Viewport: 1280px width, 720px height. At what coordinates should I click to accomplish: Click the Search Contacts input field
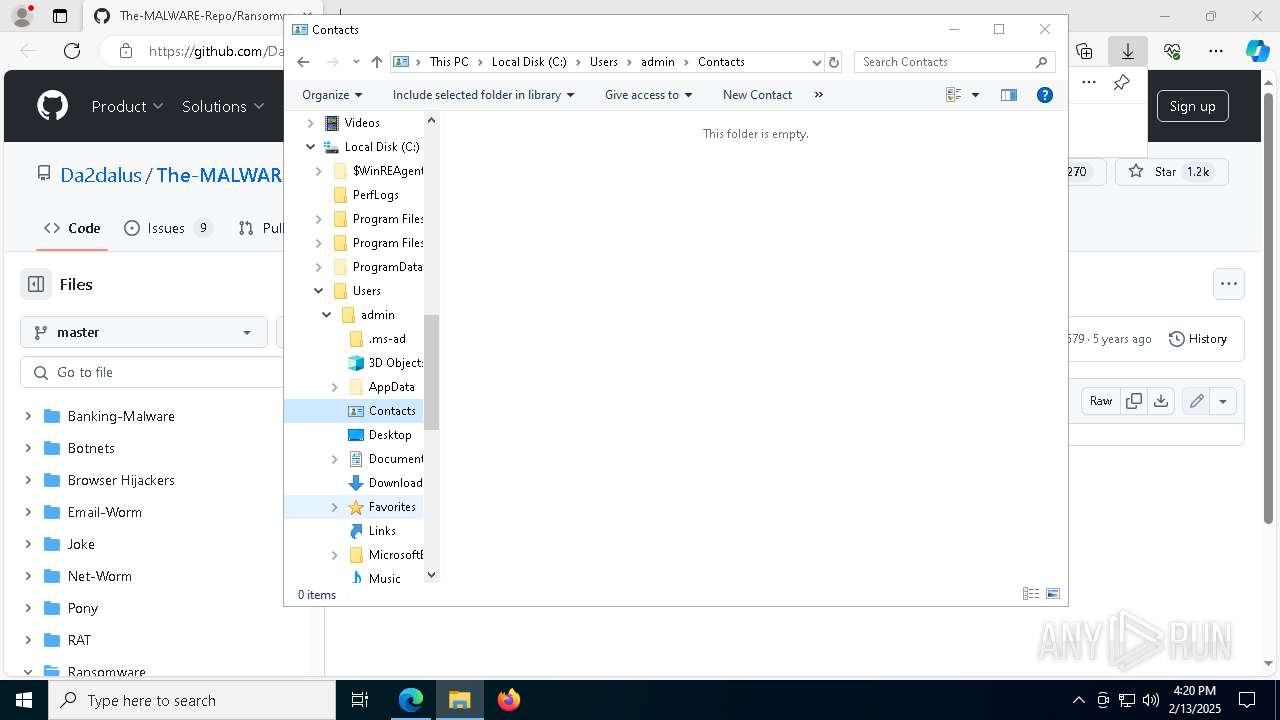(945, 62)
